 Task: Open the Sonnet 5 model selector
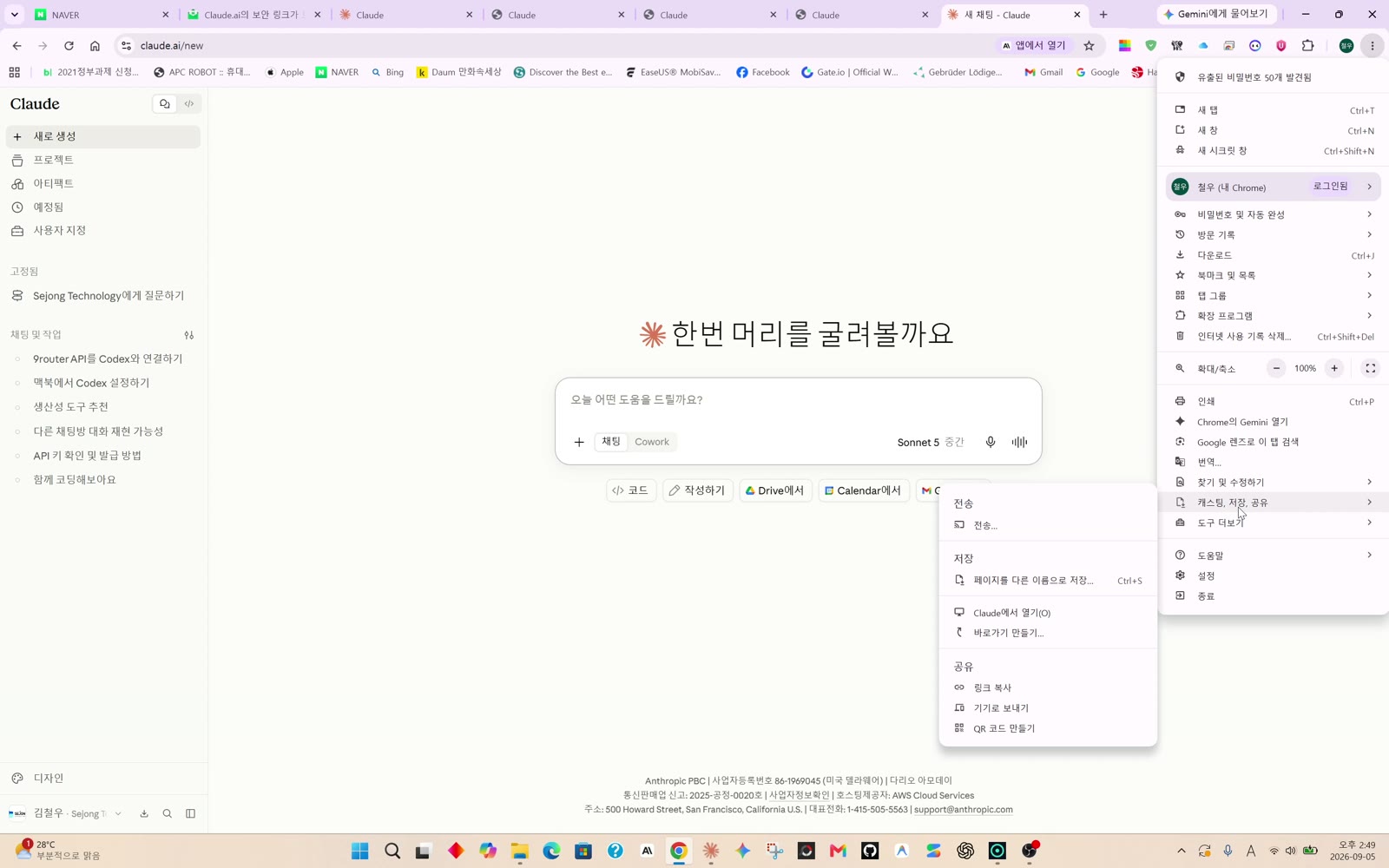(x=931, y=443)
